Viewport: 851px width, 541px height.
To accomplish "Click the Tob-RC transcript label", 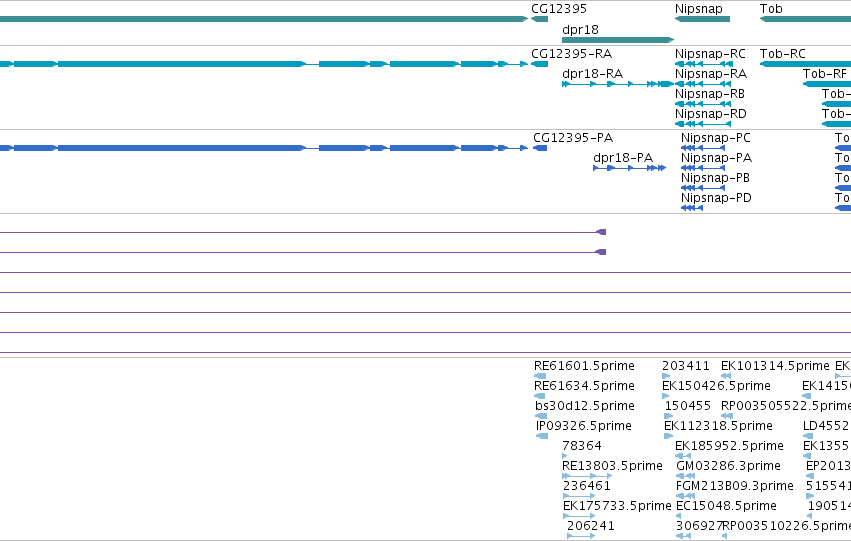I will pyautogui.click(x=782, y=54).
